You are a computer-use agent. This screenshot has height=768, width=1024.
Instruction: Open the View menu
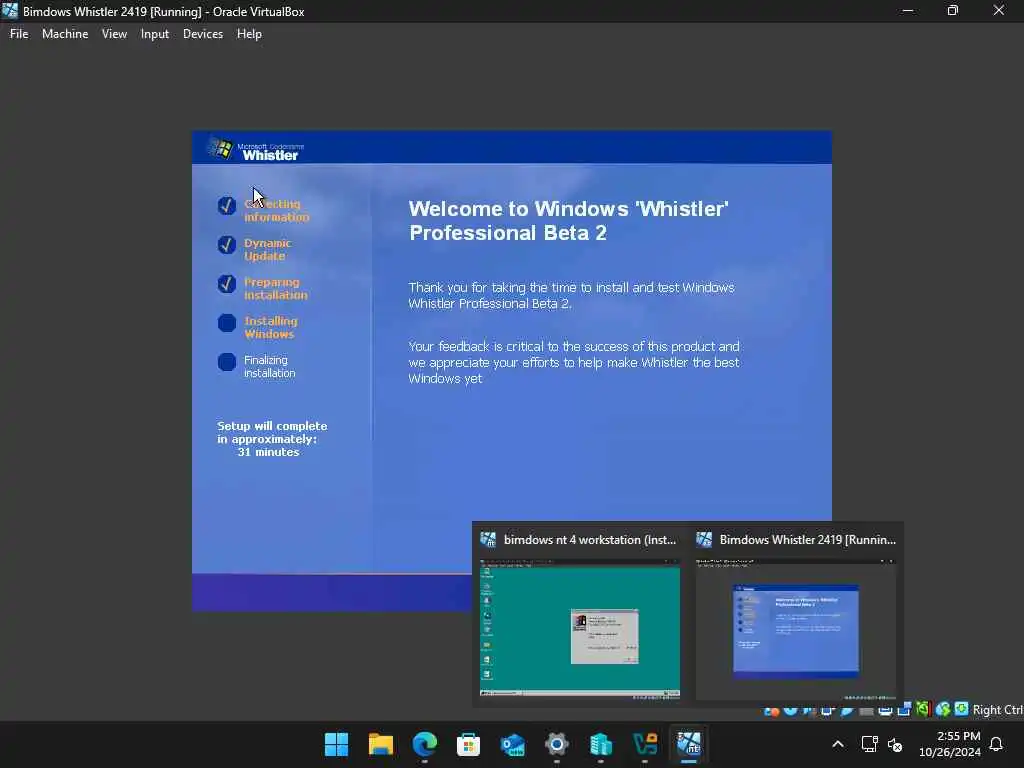click(x=114, y=34)
